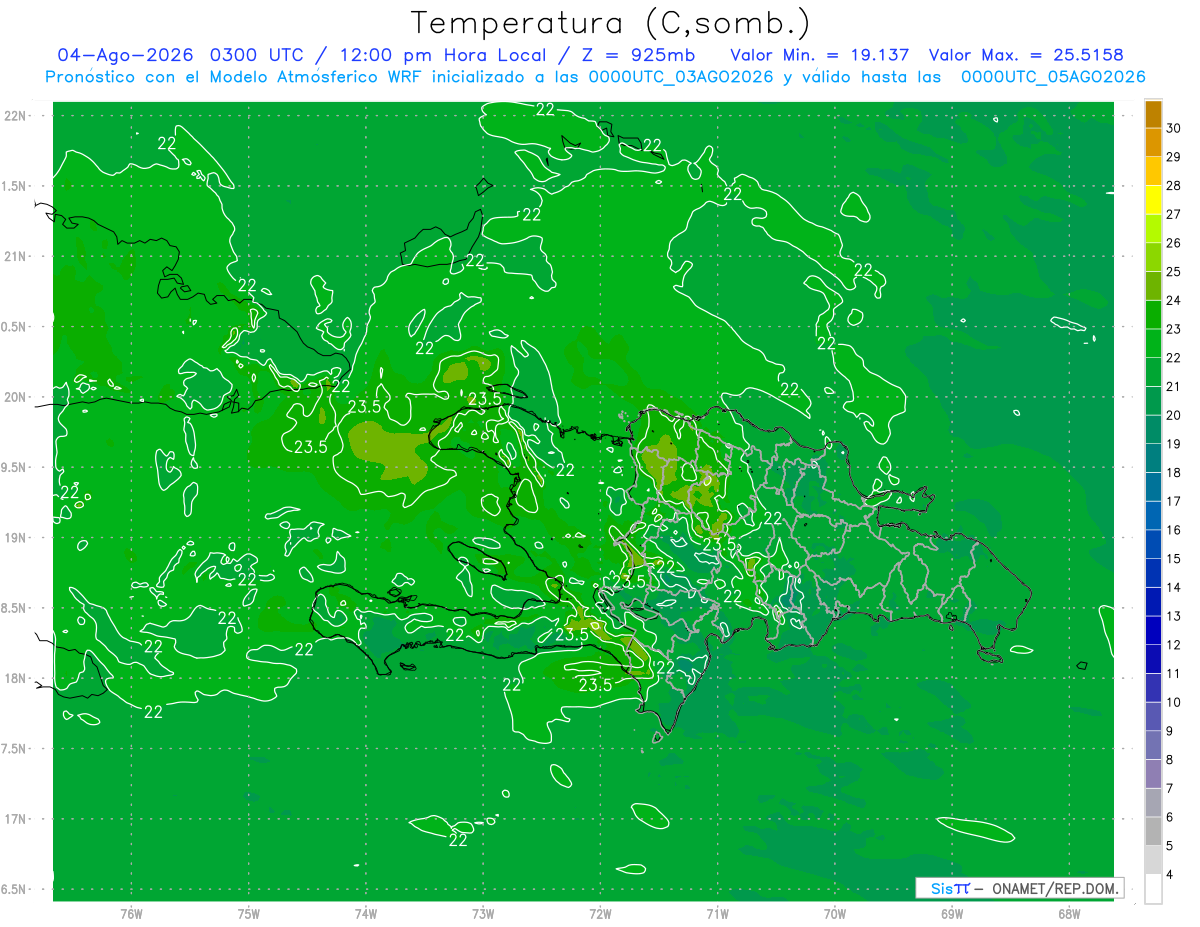The width and height of the screenshot is (1200, 927).
Task: Click colorbar scale label '4'
Action: (x=1171, y=875)
